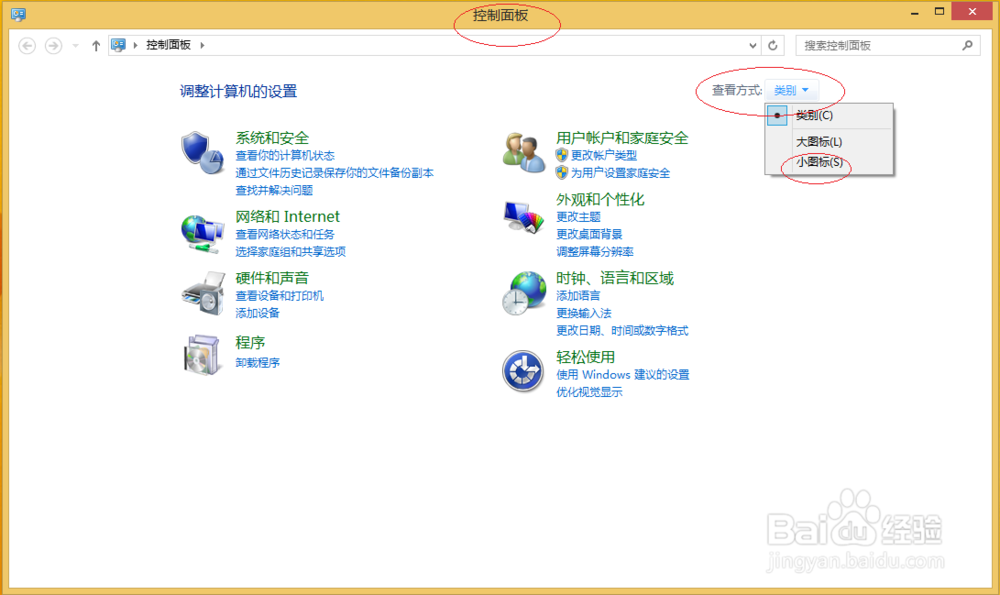Choose 大图标(L) from the view menu
This screenshot has width=1000, height=595.
[x=820, y=142]
